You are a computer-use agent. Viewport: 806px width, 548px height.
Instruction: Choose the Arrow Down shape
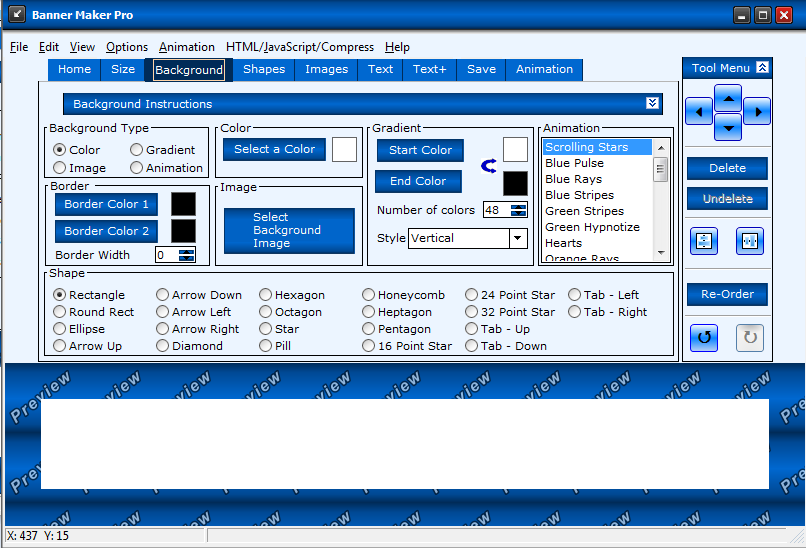click(x=199, y=295)
